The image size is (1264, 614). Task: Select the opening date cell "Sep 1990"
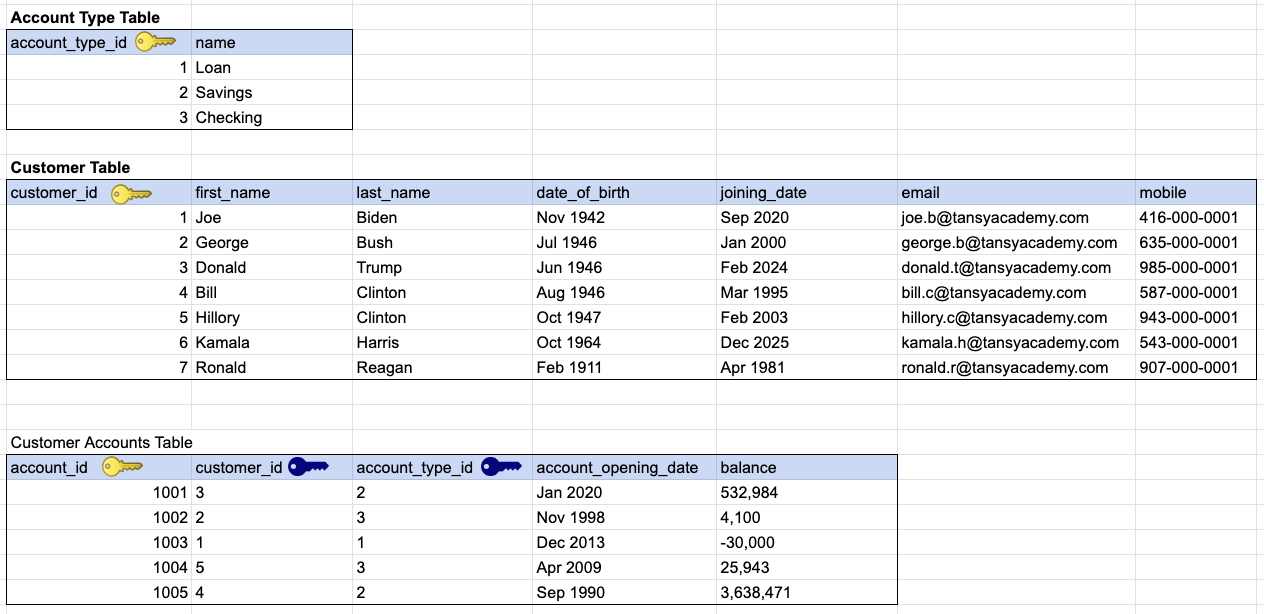(x=625, y=592)
